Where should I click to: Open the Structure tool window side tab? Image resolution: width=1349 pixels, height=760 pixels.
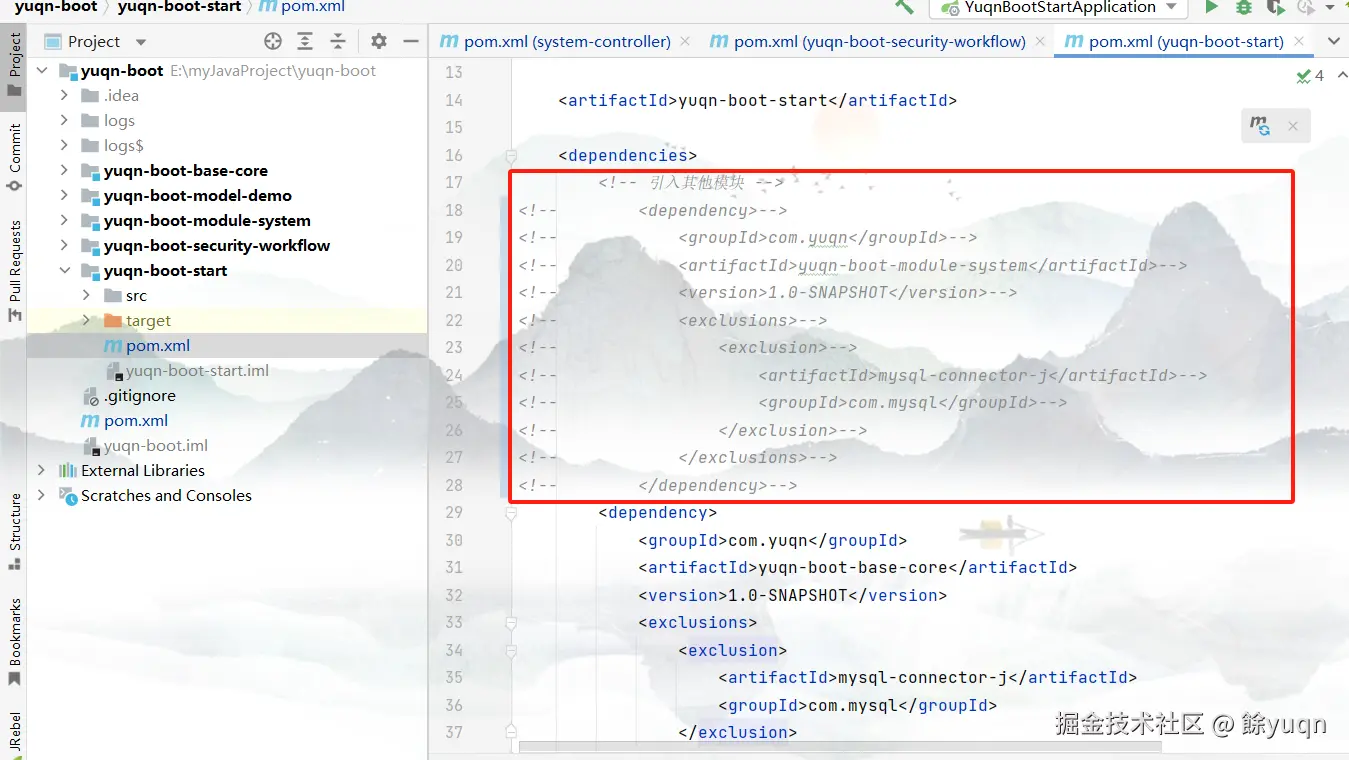tap(14, 531)
